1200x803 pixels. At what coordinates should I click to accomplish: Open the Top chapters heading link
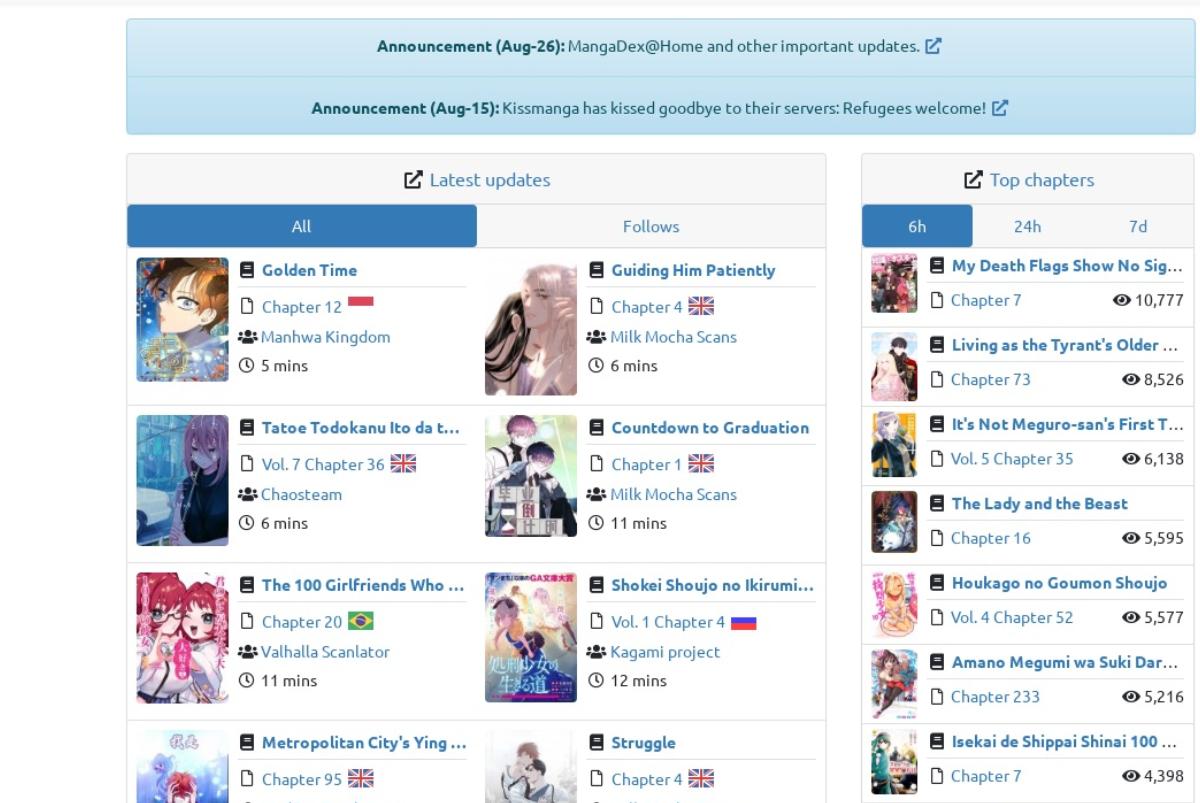[1042, 180]
